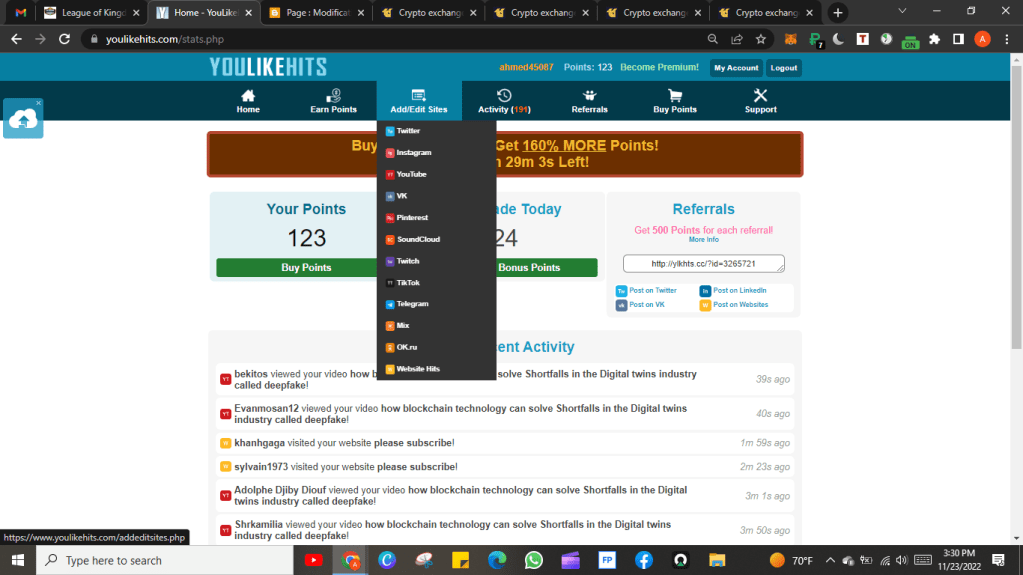The width and height of the screenshot is (1023, 575).
Task: Click the Home icon in navigation bar
Action: tap(248, 96)
